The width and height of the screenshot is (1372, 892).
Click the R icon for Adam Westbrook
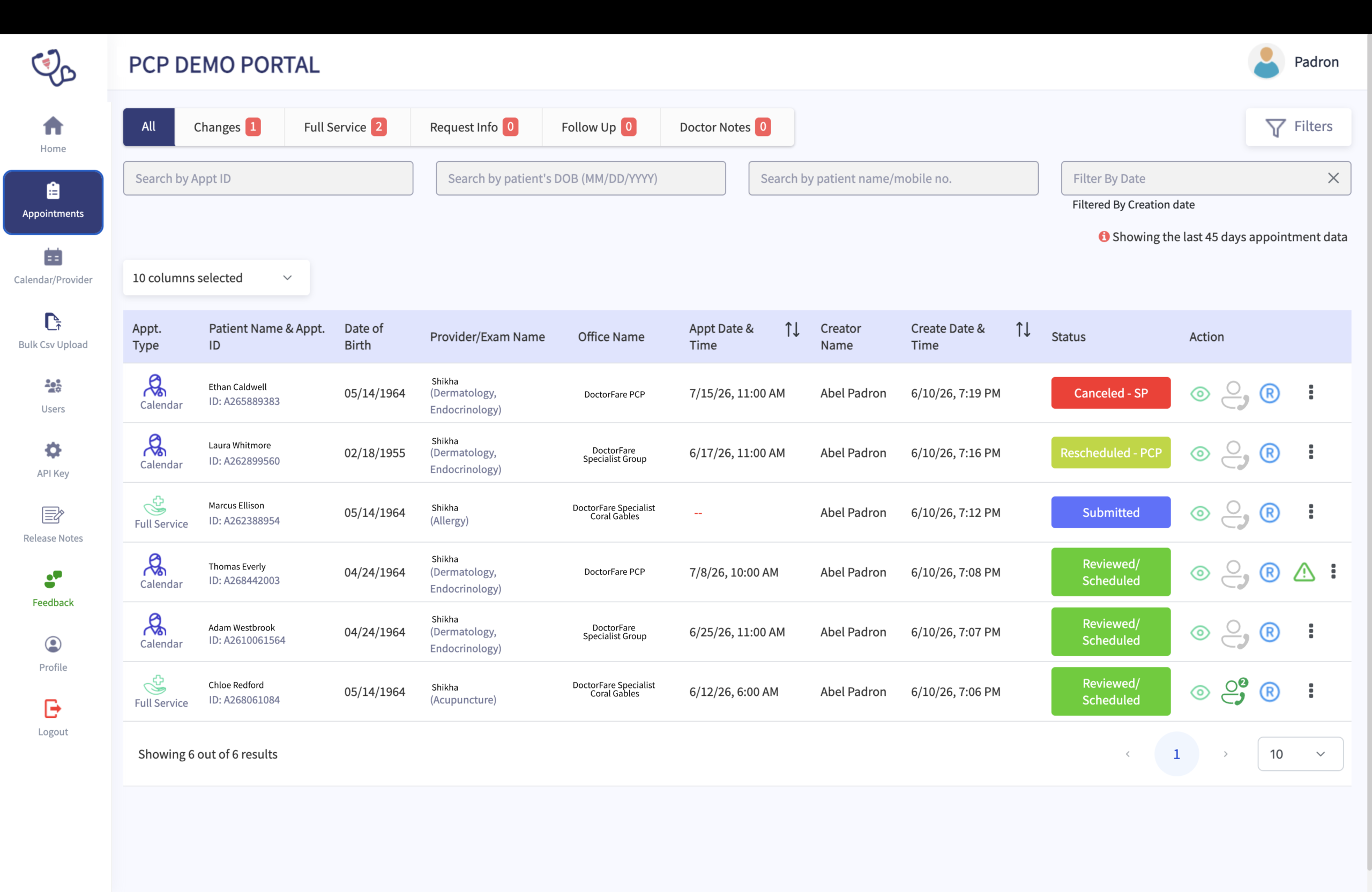1270,632
